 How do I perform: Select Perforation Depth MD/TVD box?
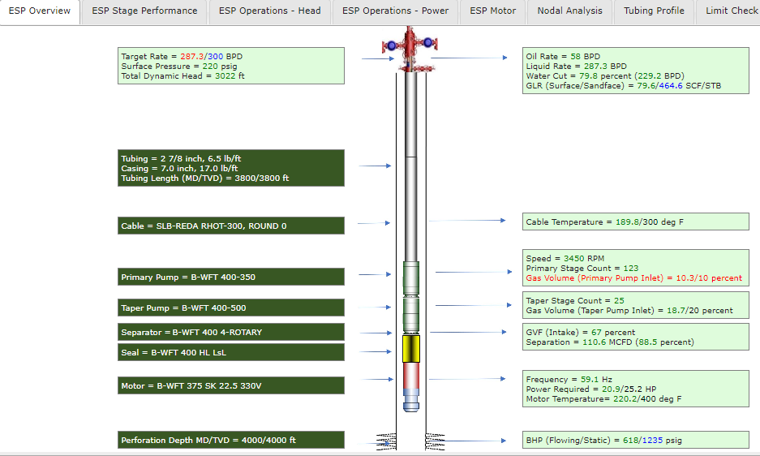(231, 440)
